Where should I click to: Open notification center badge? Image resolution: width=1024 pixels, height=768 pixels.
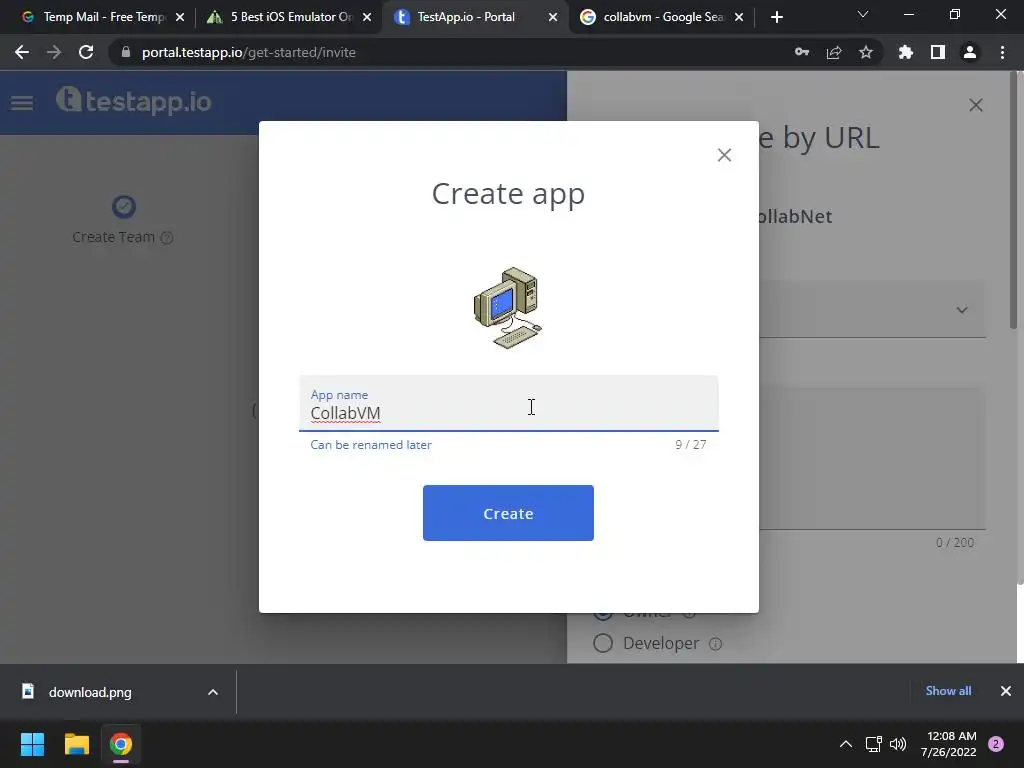996,744
